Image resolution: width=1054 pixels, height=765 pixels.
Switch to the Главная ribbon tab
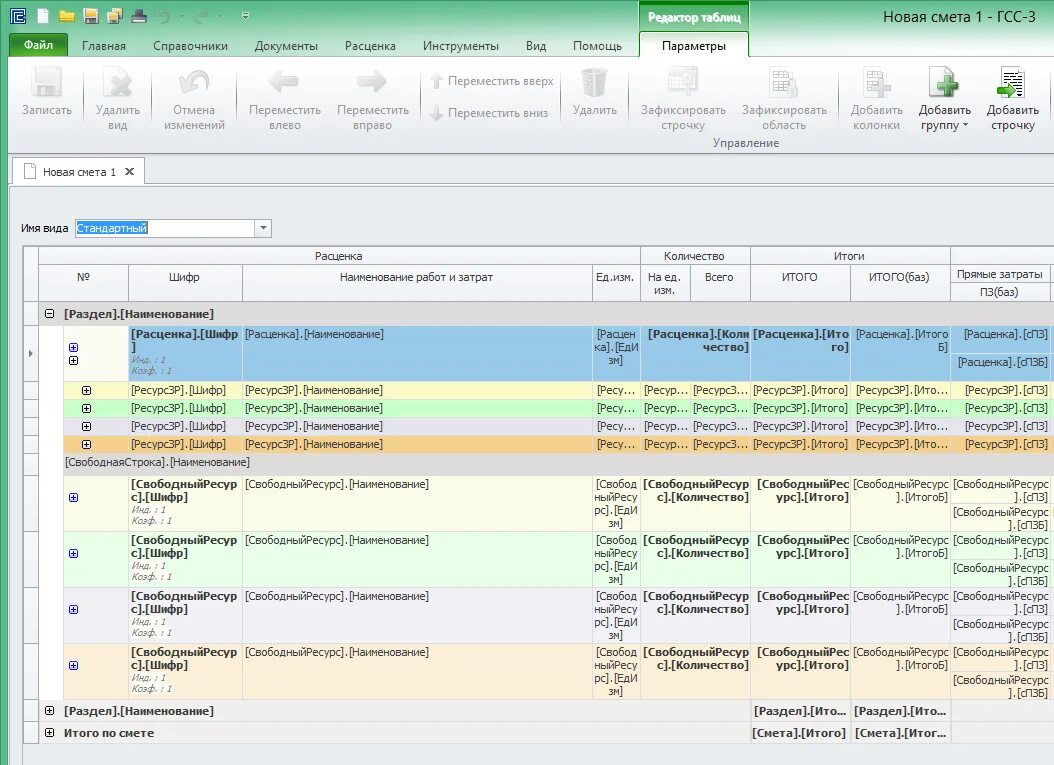pyautogui.click(x=104, y=46)
